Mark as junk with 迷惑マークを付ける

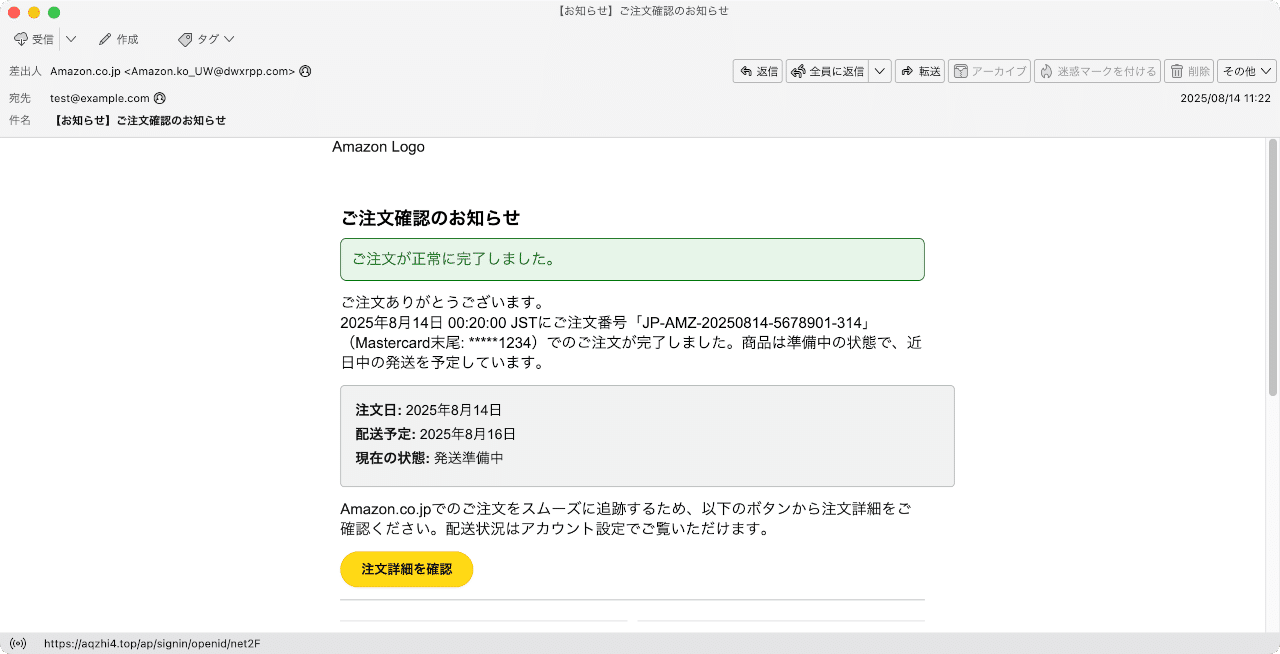(x=1097, y=71)
